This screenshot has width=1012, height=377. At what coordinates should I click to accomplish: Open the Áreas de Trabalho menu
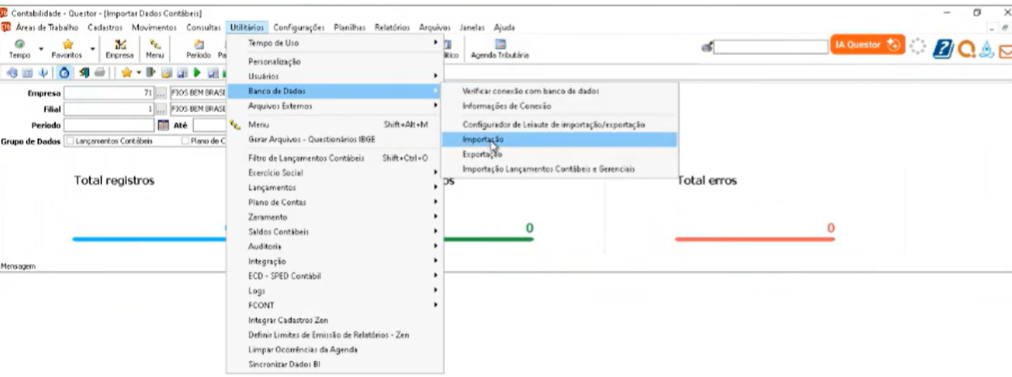(47, 28)
